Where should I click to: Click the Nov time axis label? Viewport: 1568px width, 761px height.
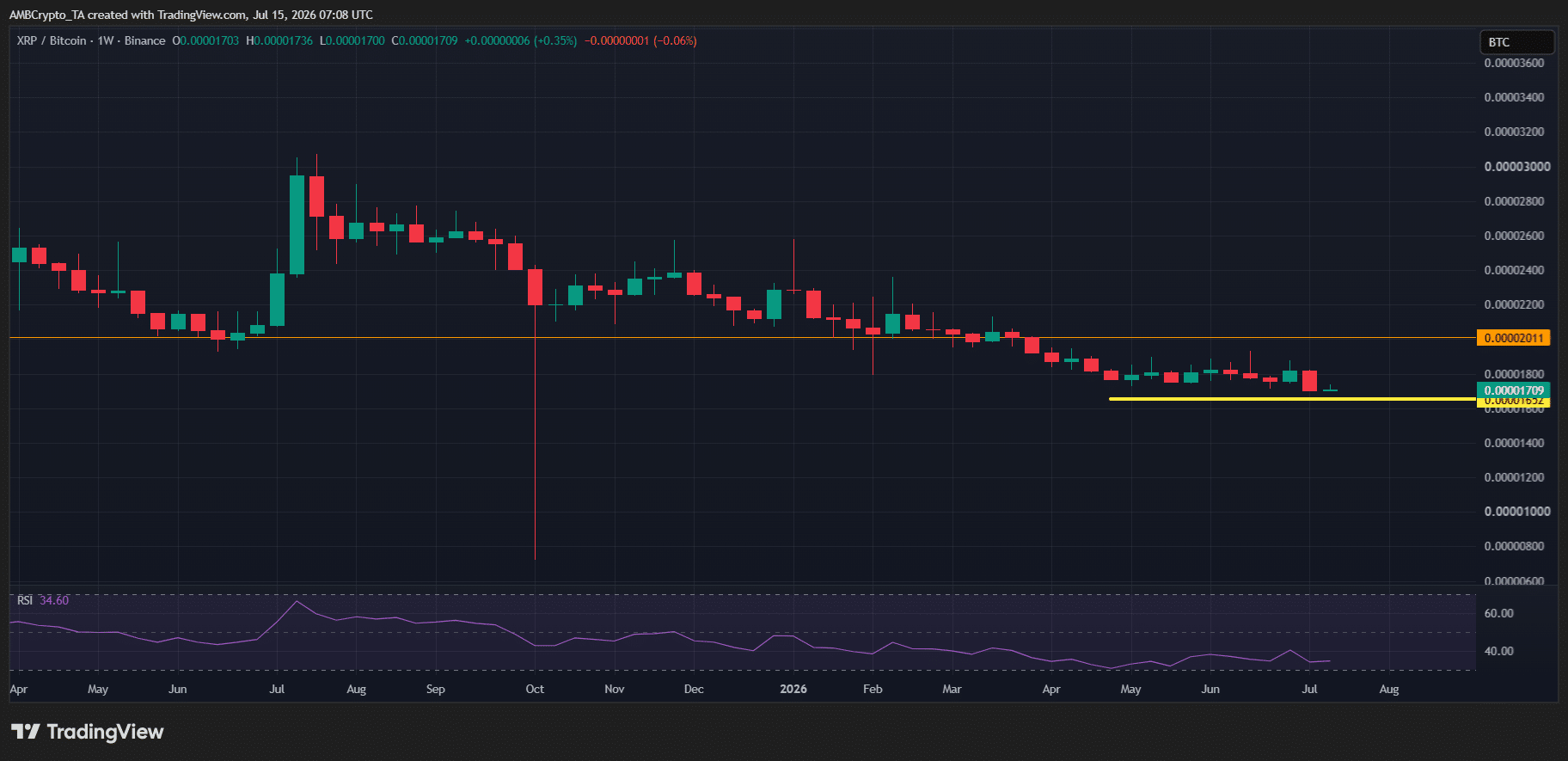[x=615, y=689]
